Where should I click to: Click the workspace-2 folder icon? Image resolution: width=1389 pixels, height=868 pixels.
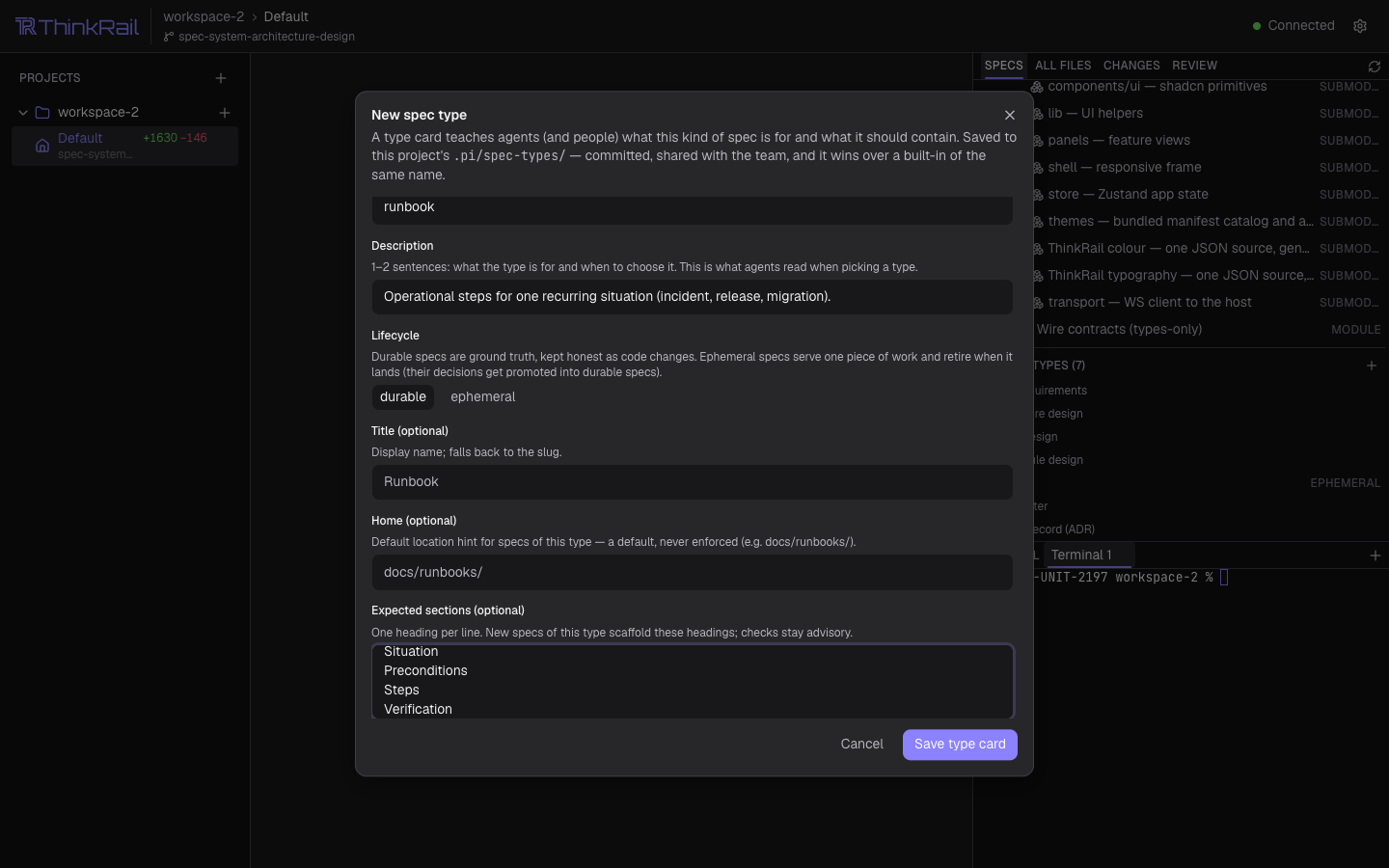pos(42,113)
